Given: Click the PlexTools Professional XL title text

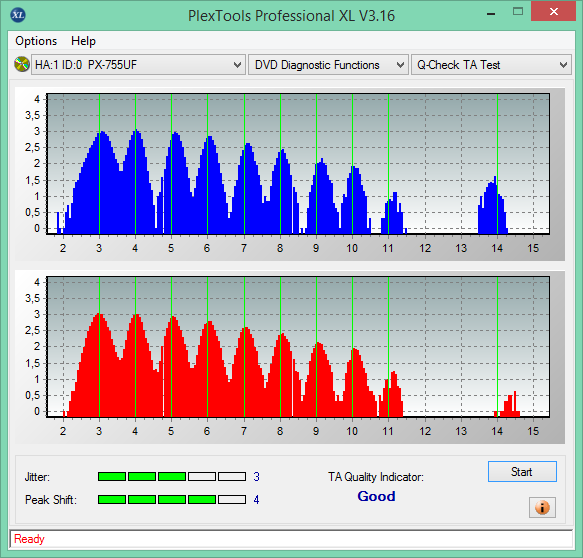Looking at the screenshot, I should tap(291, 16).
